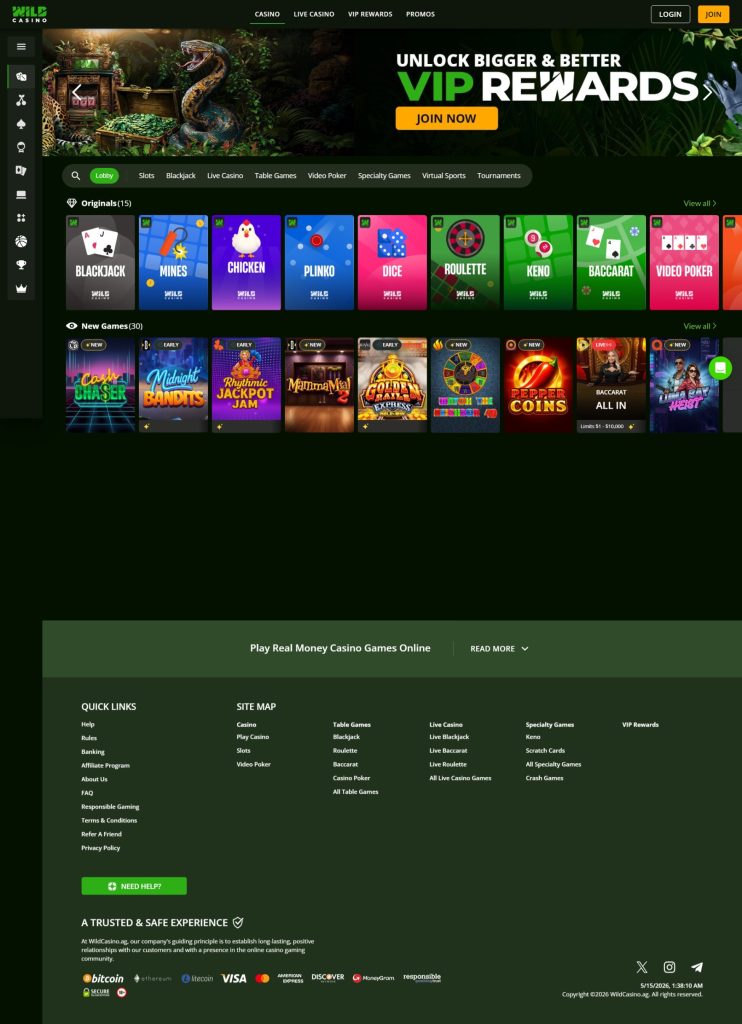Switch to the Live Casino top menu
Image resolution: width=742 pixels, height=1024 pixels.
[x=314, y=14]
